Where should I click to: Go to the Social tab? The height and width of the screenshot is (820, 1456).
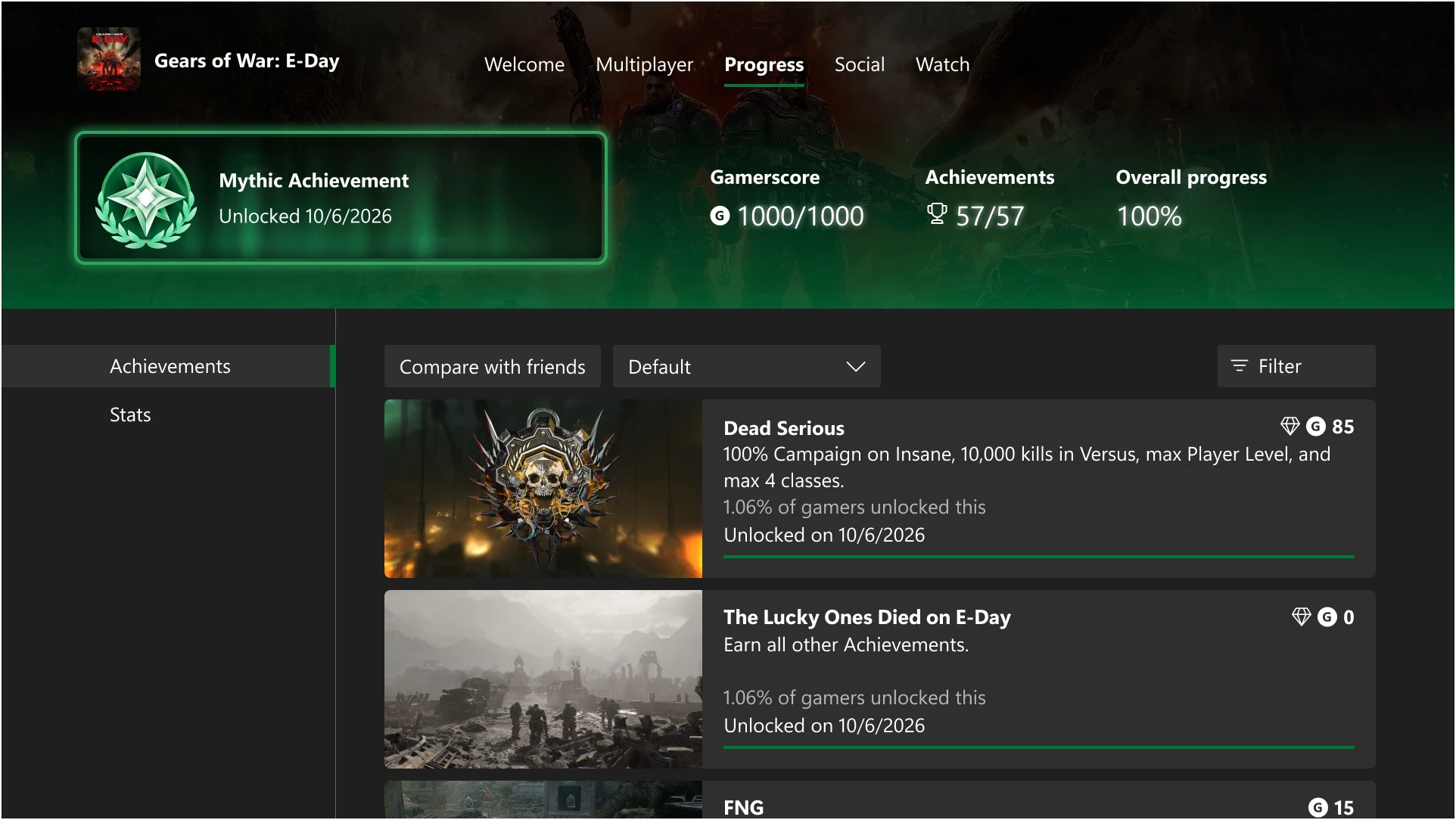[860, 64]
